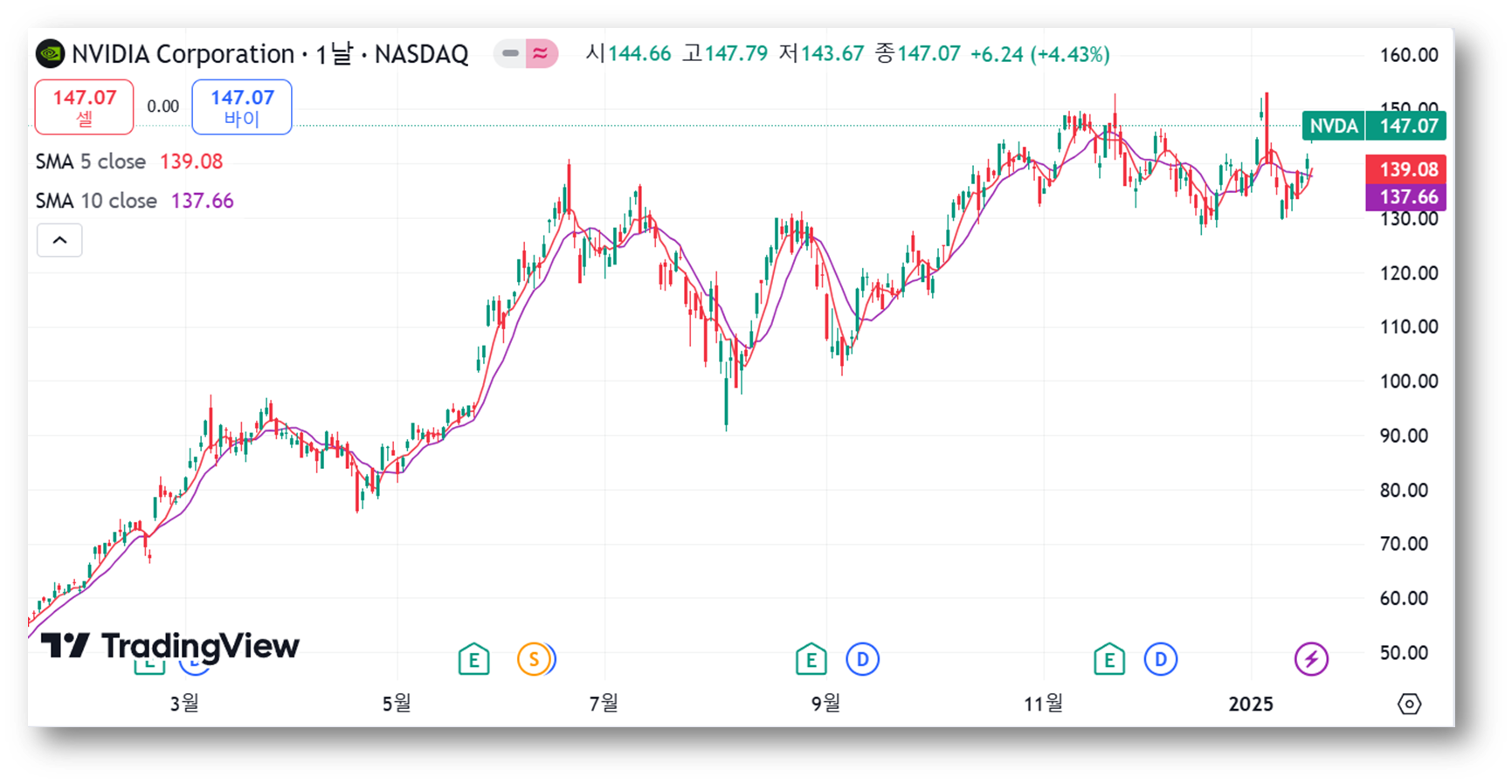
Task: Click the 11월 date axis label
Action: (x=1044, y=703)
